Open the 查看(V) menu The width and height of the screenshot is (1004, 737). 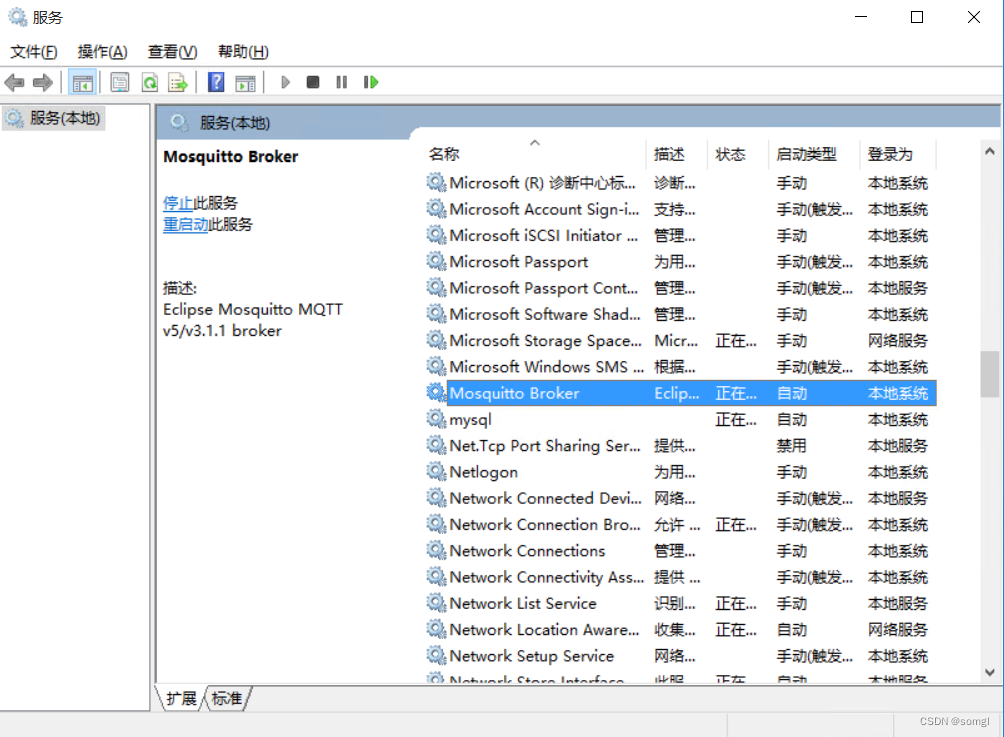(x=170, y=51)
